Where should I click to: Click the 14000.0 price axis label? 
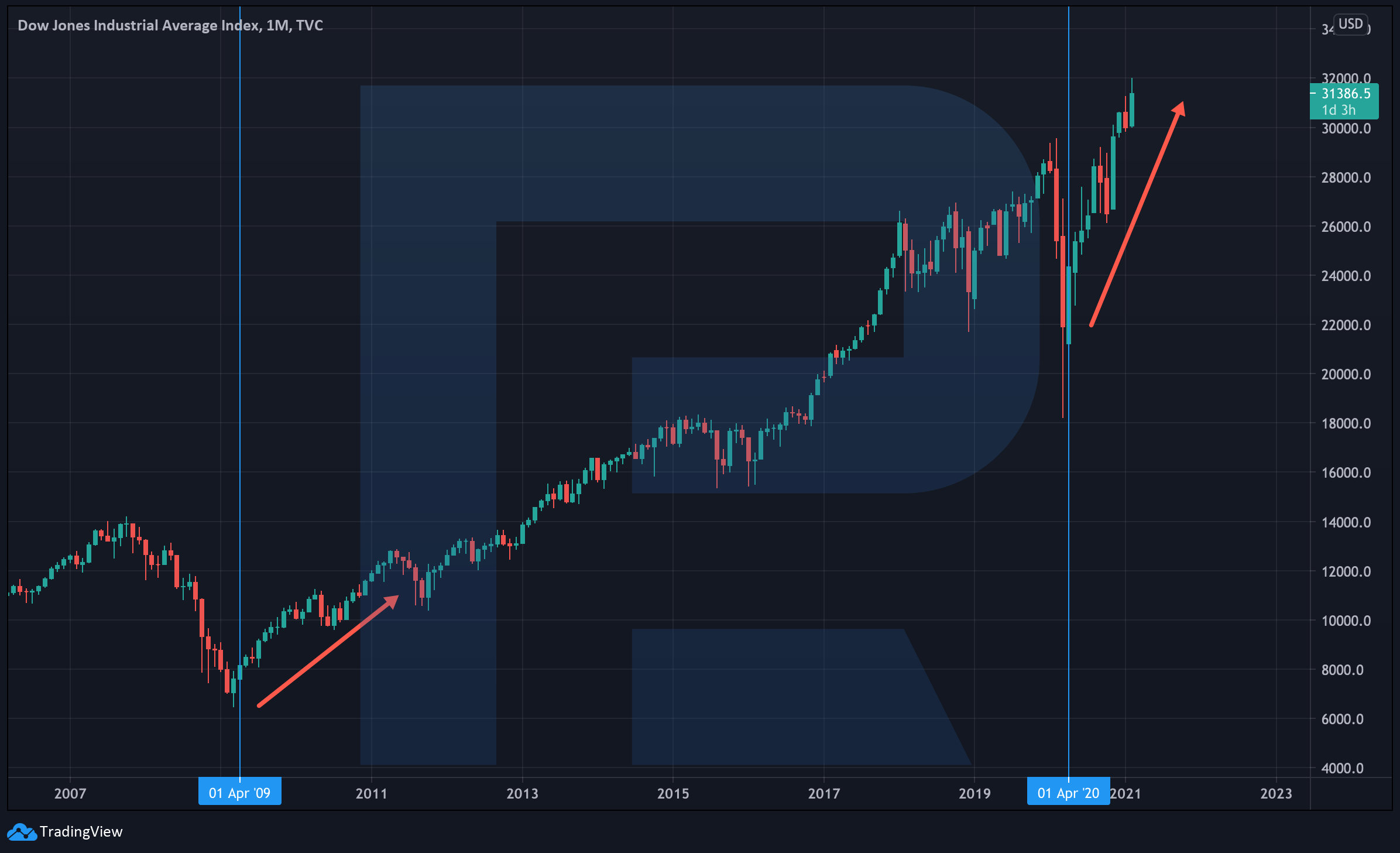point(1346,523)
